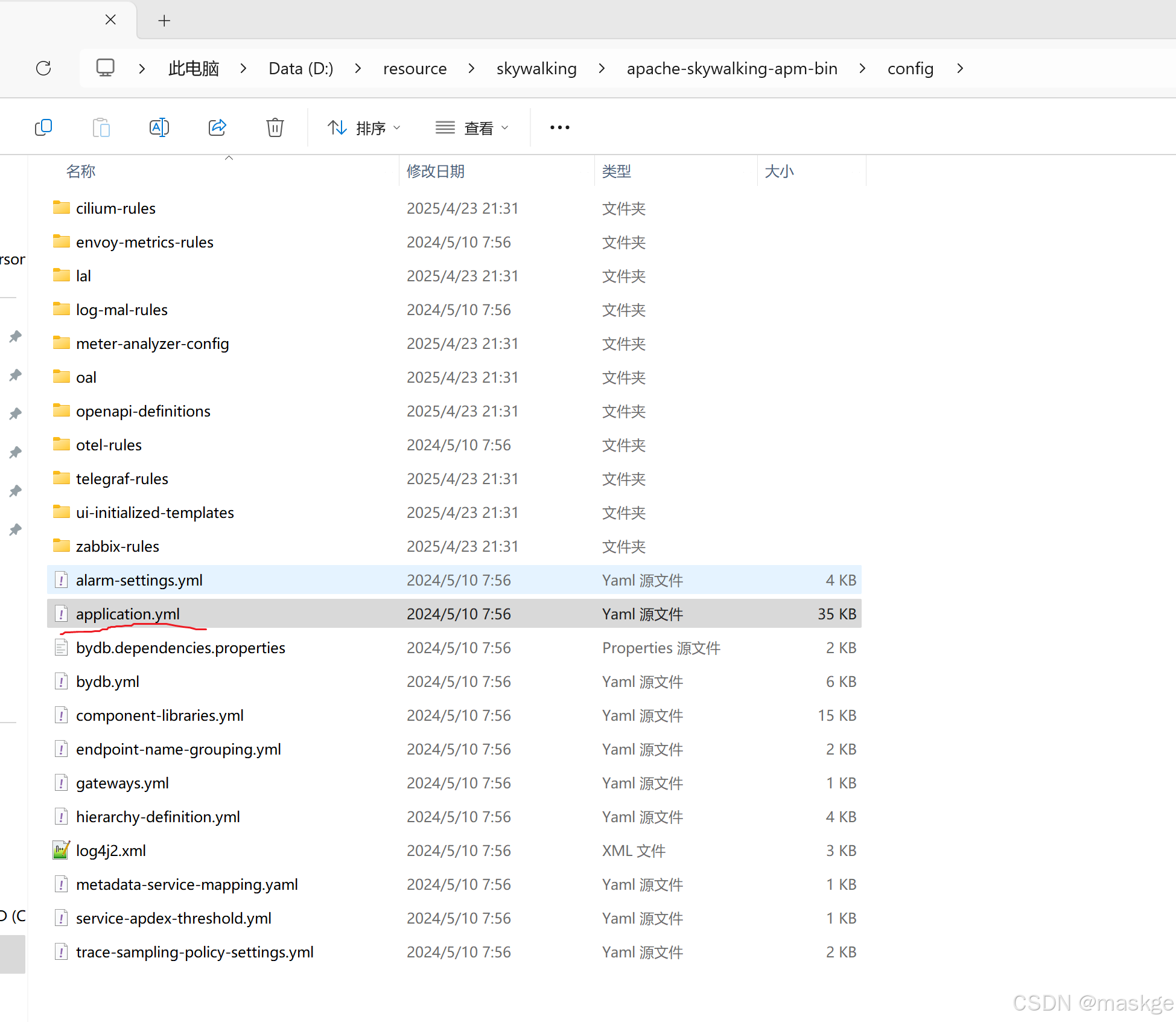This screenshot has width=1176, height=1022.
Task: Navigate to the apache-skywalking-apm-bin breadcrumb
Action: click(732, 69)
